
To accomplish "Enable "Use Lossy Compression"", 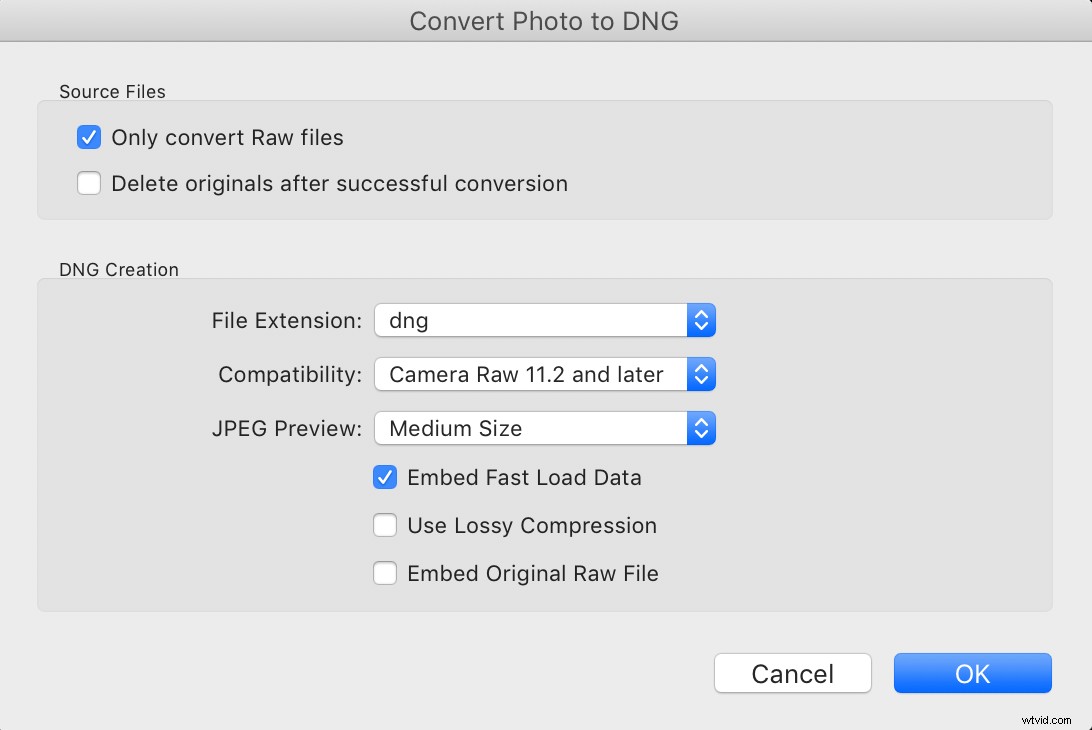I will point(385,525).
